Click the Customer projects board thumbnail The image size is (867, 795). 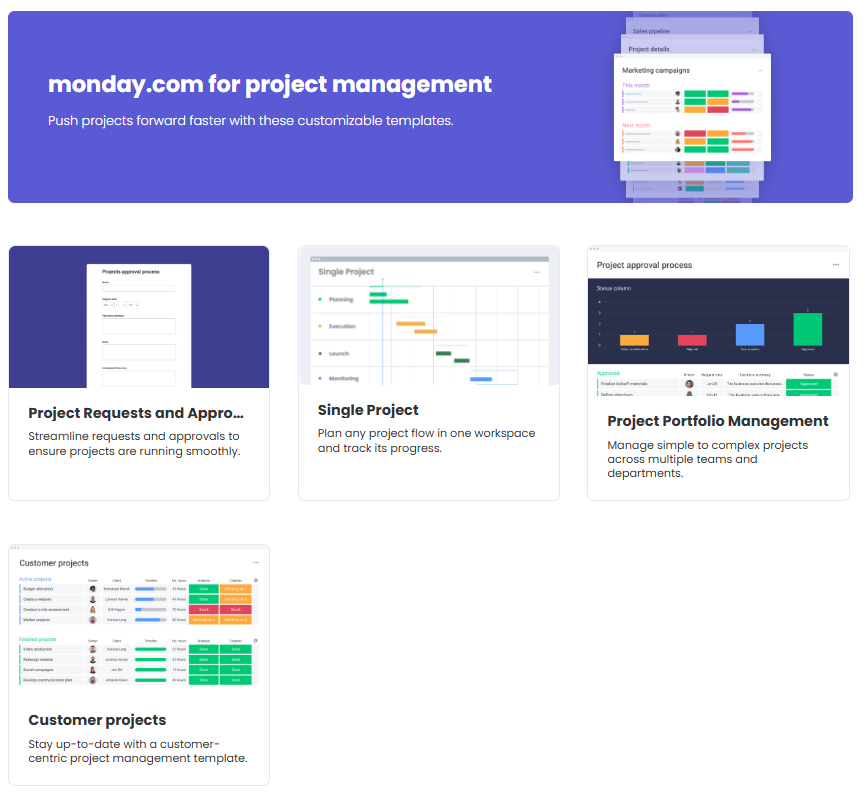[x=139, y=618]
